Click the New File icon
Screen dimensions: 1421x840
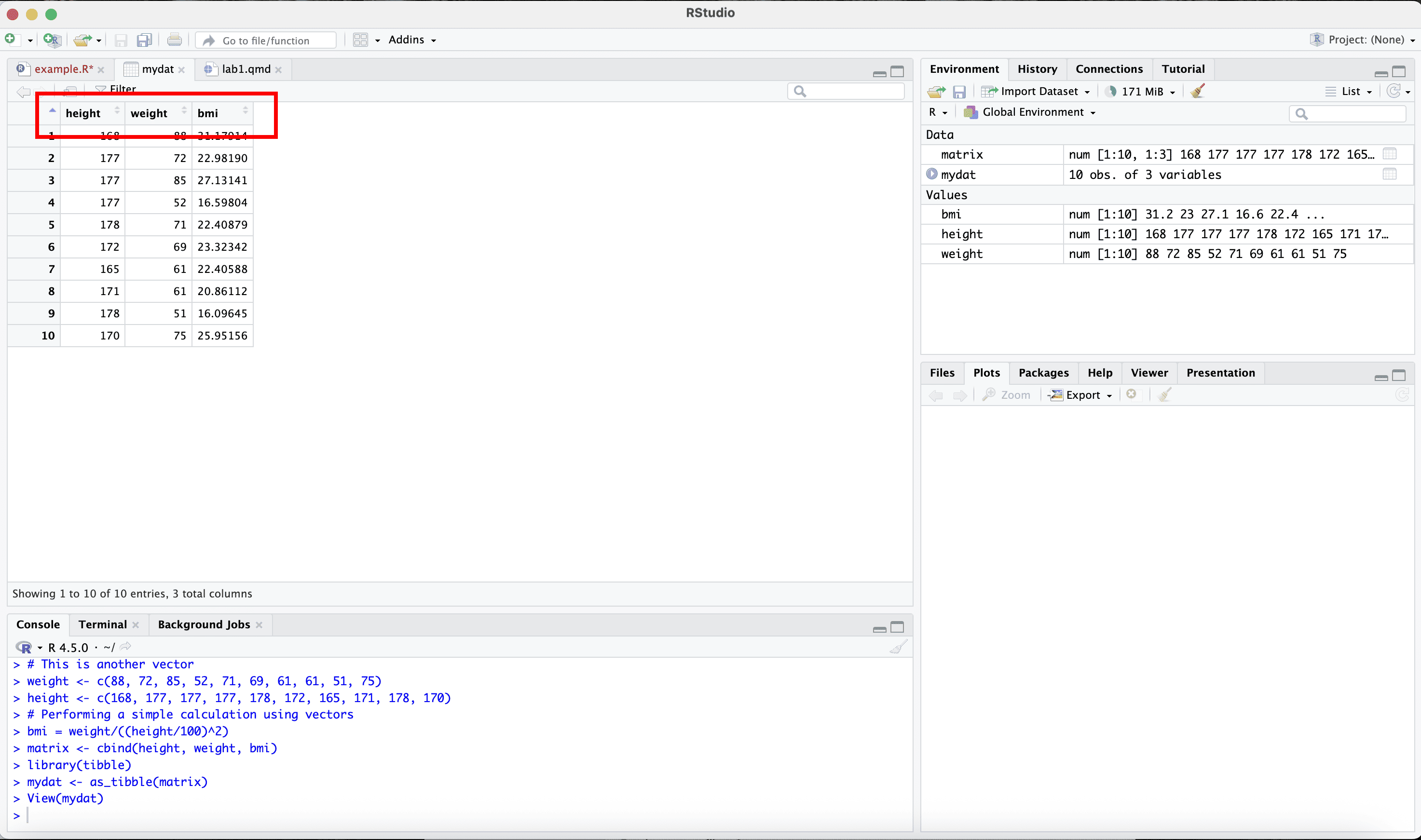click(x=10, y=39)
